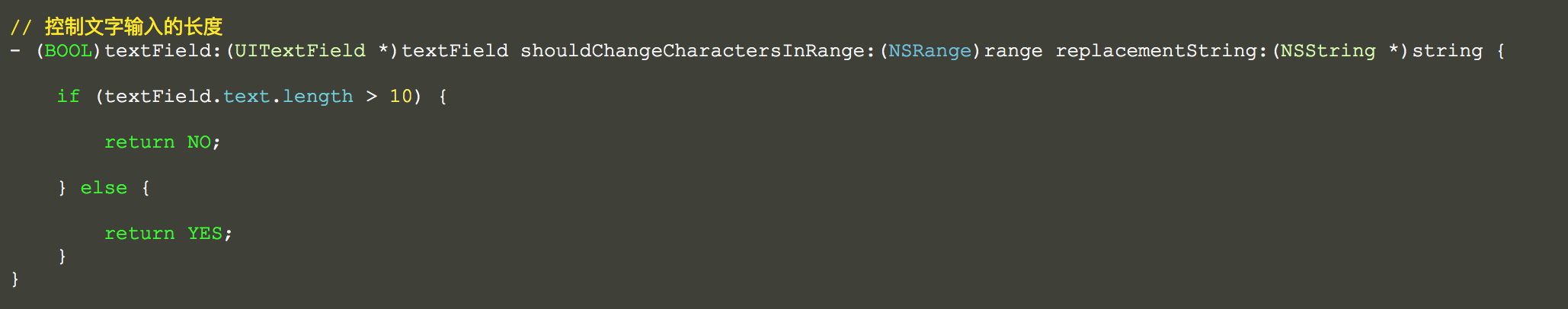This screenshot has height=309, width=1568.
Task: Click the length property in condition
Action: pos(318,97)
